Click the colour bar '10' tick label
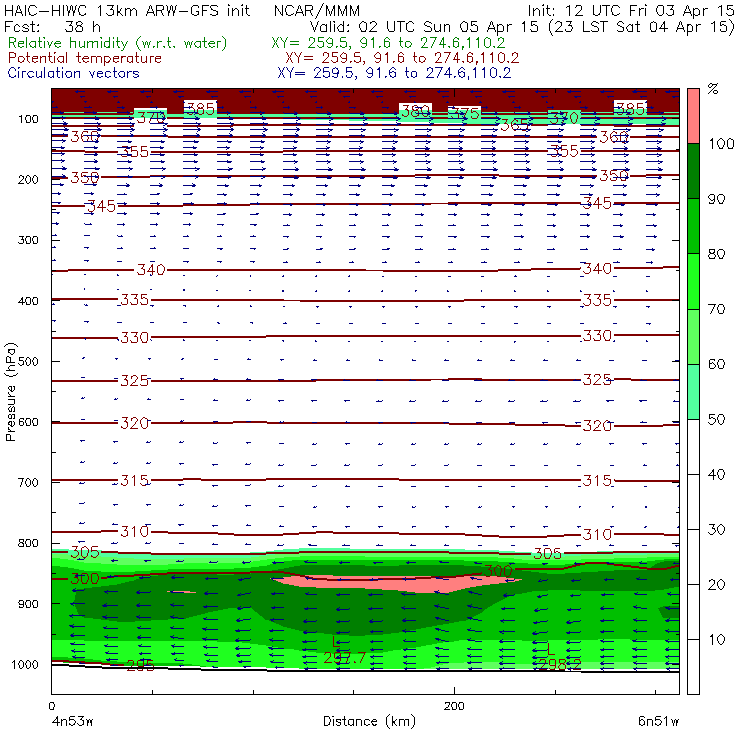 [x=716, y=640]
